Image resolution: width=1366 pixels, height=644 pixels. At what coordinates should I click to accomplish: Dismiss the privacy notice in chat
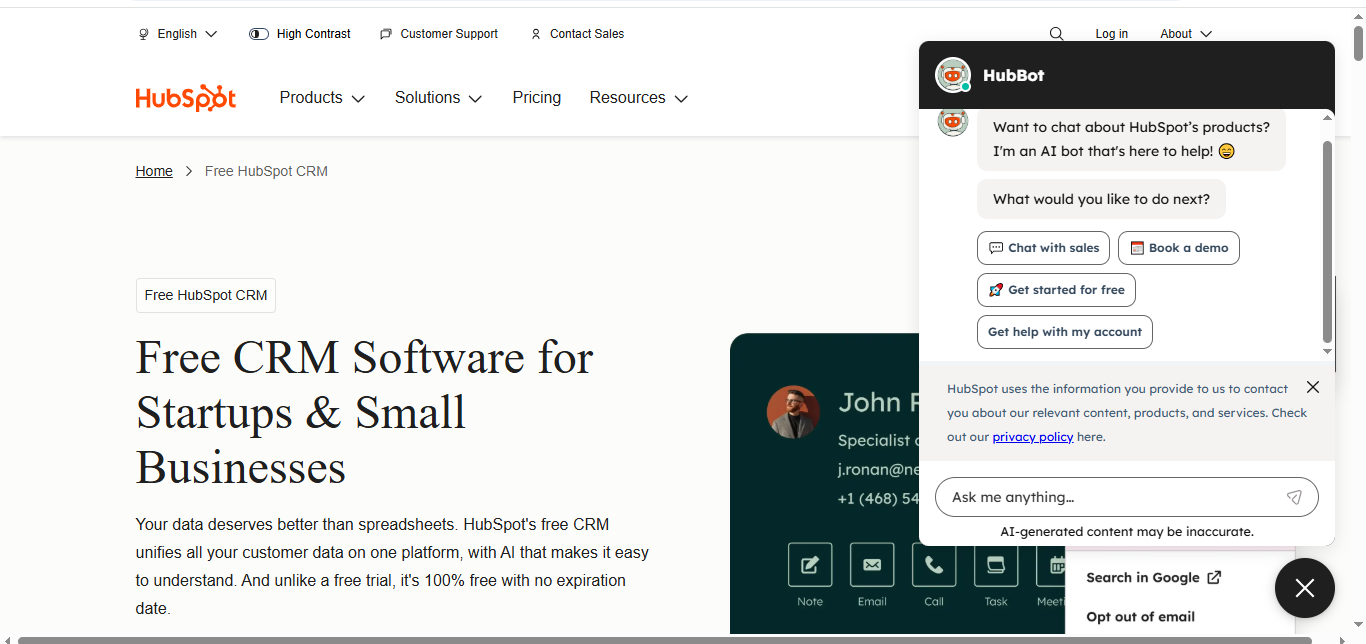[x=1312, y=387]
